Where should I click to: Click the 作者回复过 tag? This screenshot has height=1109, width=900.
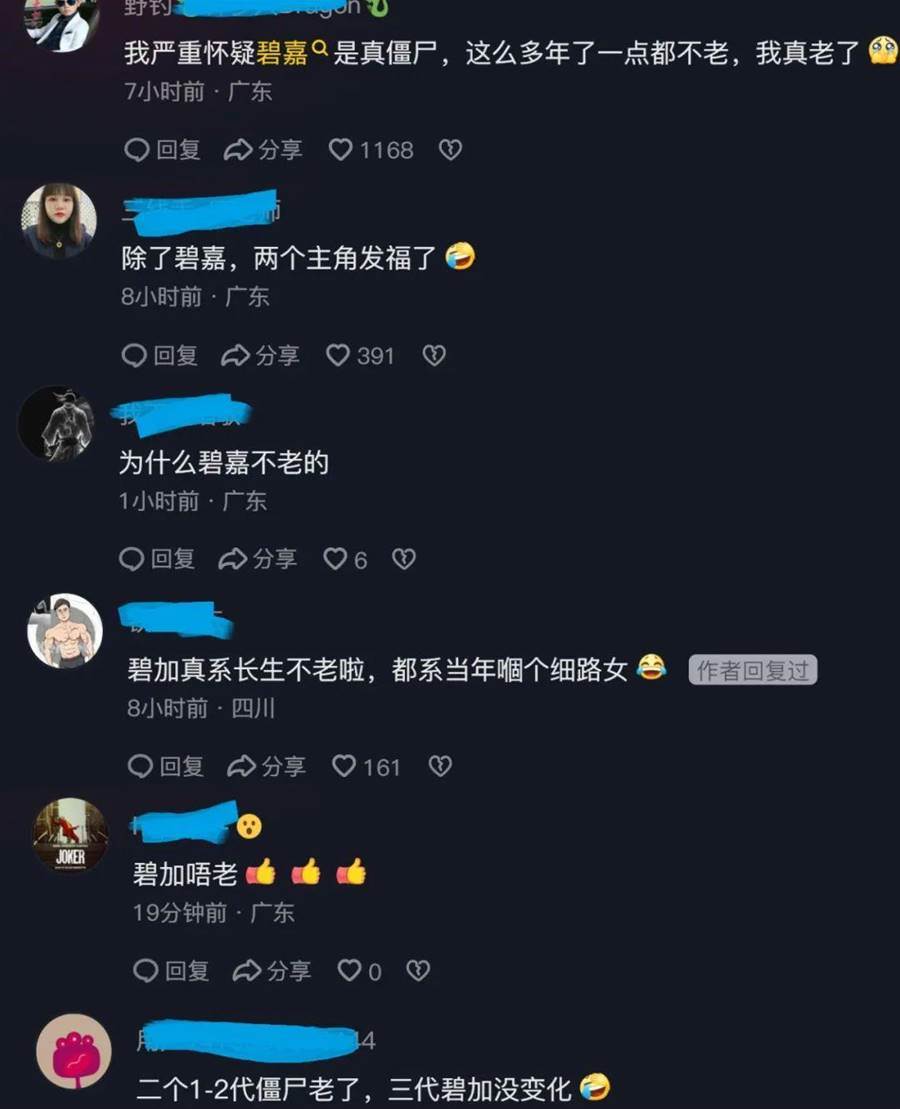tap(753, 670)
